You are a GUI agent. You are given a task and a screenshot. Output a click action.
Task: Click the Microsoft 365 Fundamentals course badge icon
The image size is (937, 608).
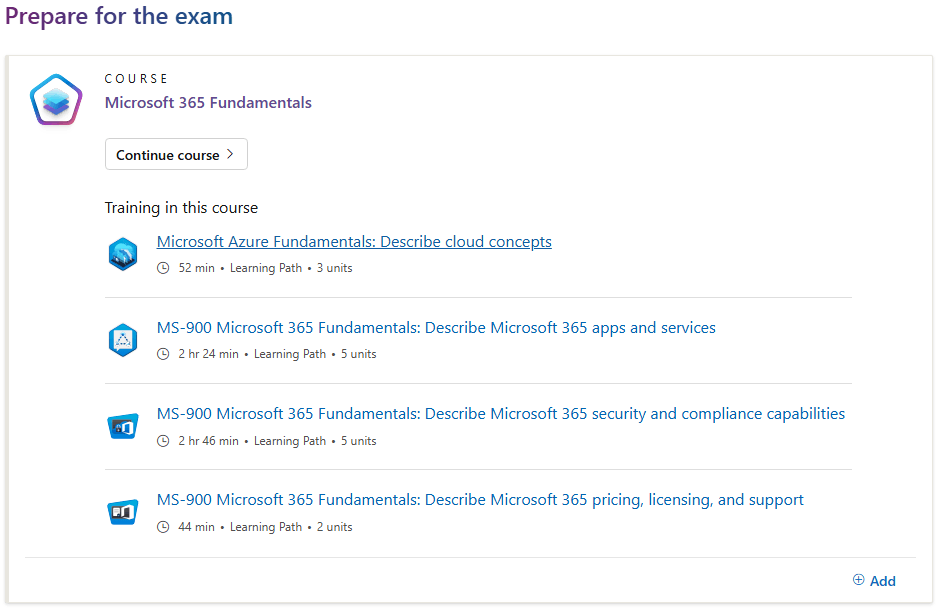click(x=56, y=100)
